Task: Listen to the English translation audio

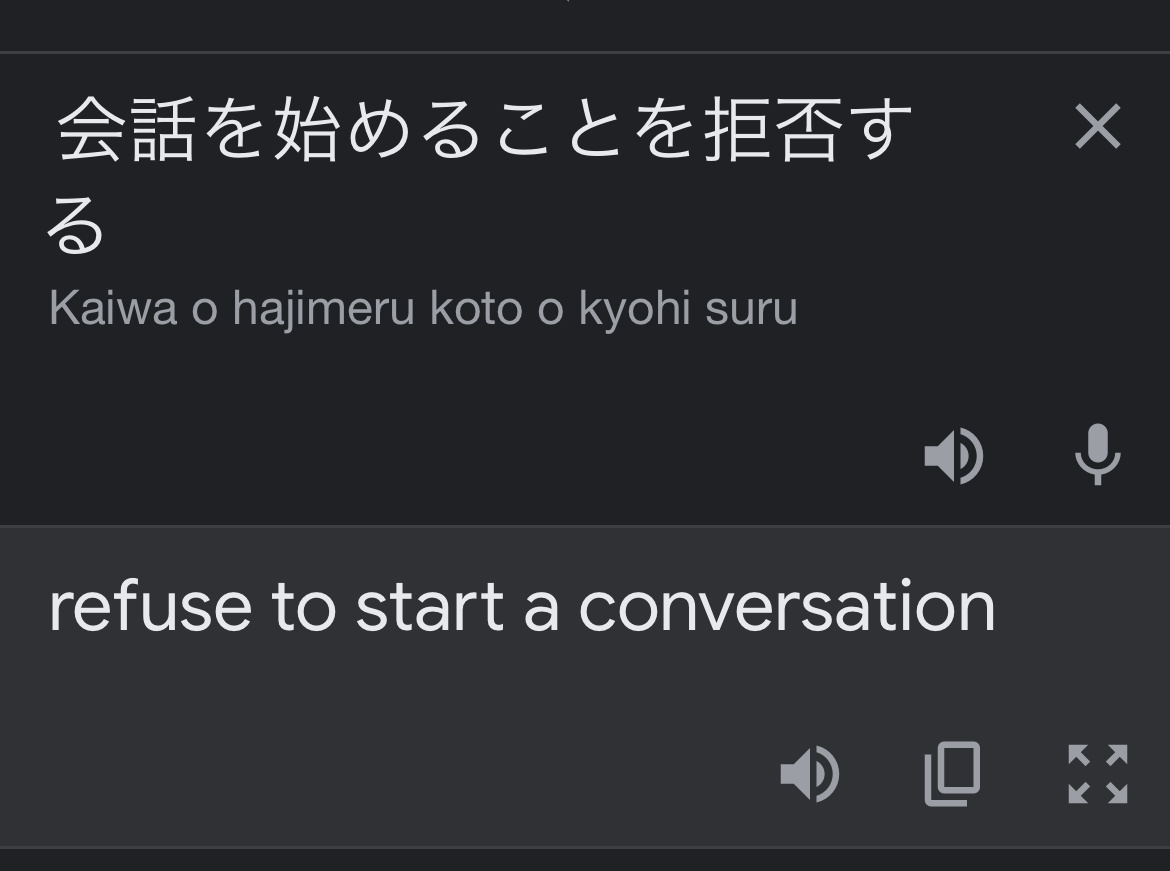Action: 810,773
